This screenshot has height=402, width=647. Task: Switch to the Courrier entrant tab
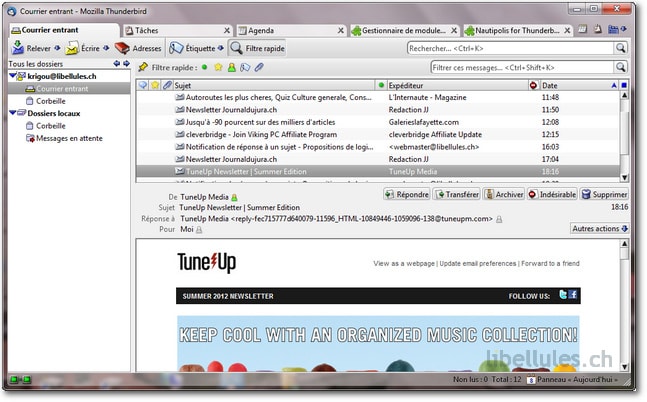pyautogui.click(x=64, y=30)
